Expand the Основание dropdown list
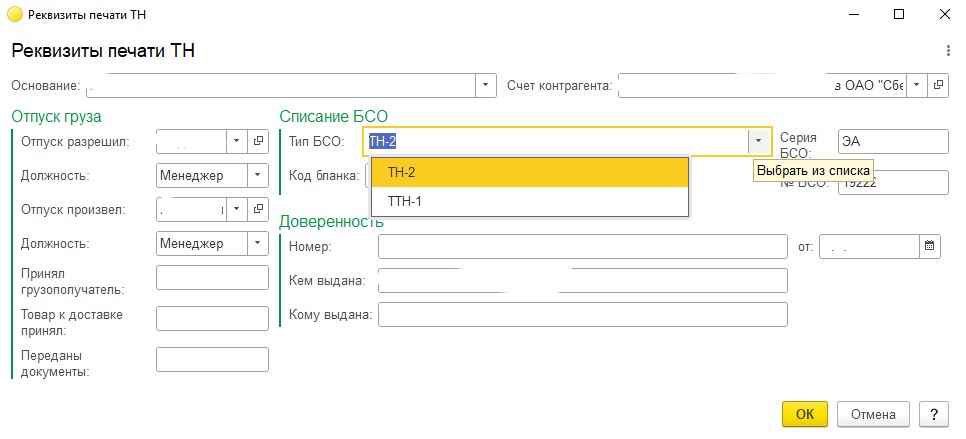This screenshot has width=966, height=439. 486,86
